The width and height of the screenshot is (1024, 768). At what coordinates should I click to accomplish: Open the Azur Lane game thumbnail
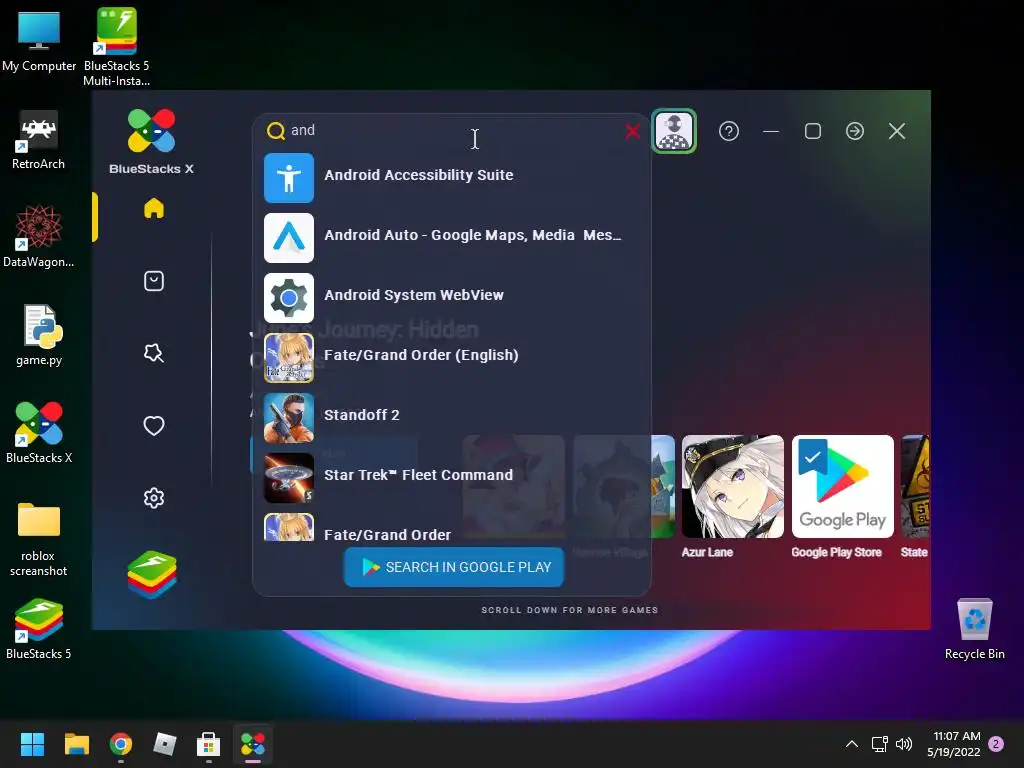point(733,487)
